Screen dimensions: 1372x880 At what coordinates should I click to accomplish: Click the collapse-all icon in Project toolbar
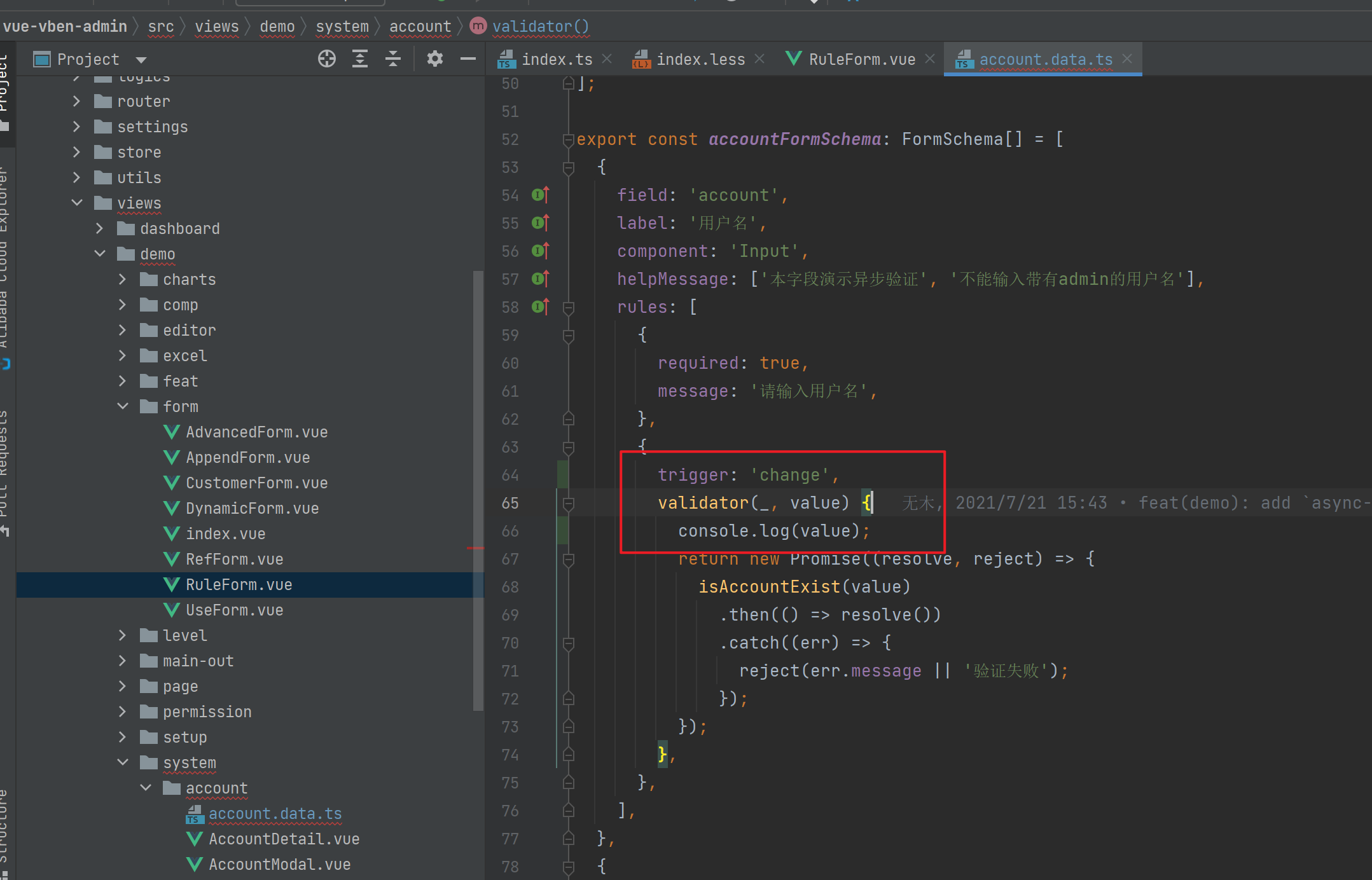(394, 58)
